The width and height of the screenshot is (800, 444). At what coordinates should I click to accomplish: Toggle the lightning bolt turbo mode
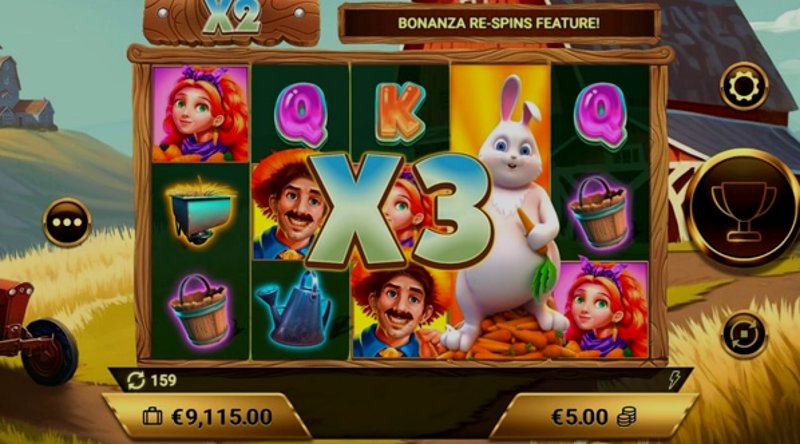674,380
